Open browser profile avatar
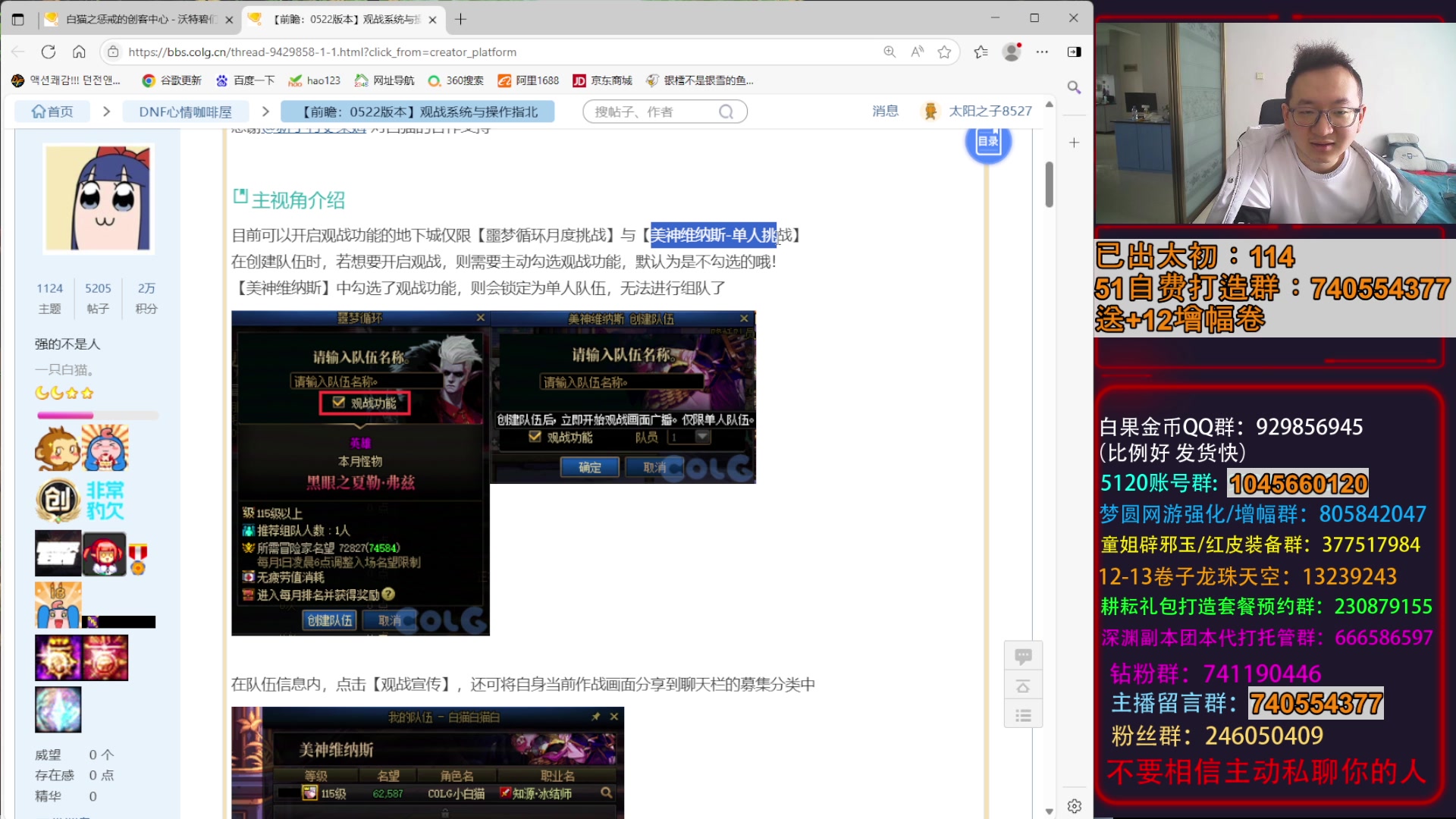This screenshot has width=1456, height=819. pyautogui.click(x=1012, y=52)
